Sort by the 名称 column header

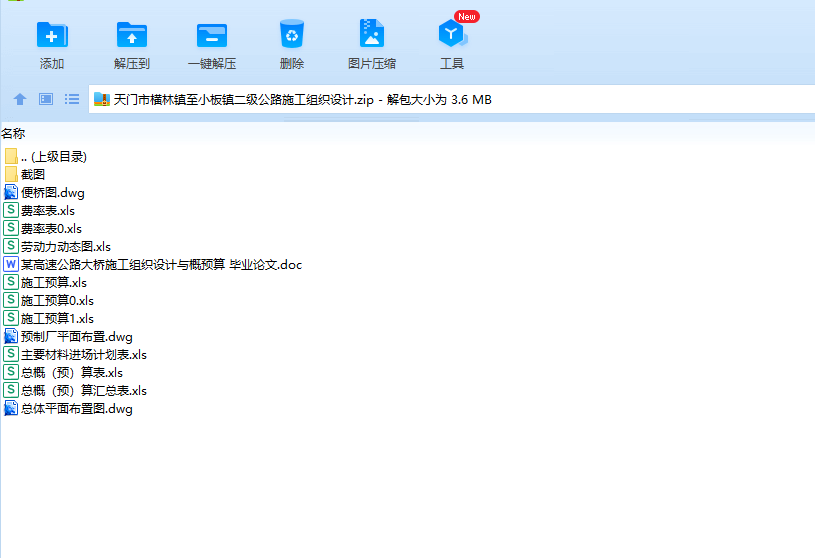13,134
